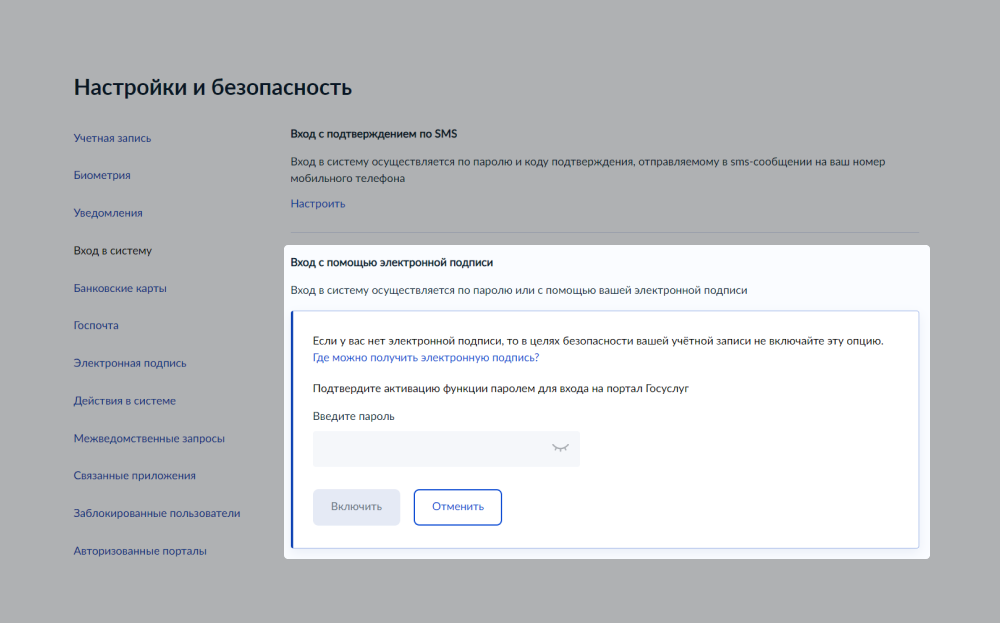Select Вход в систему in sidebar
Viewport: 1000px width, 623px height.
coord(112,251)
